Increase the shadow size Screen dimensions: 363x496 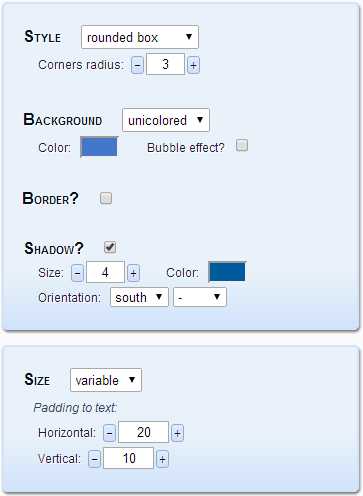click(x=133, y=273)
